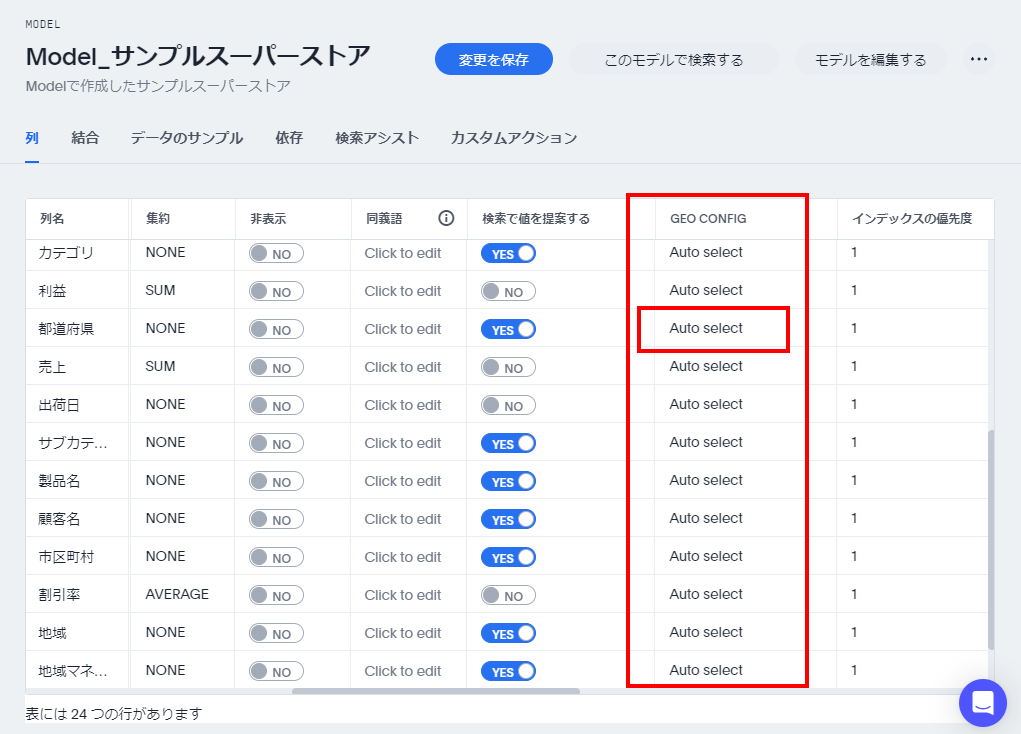Click the synonyms column info icon
The image size is (1021, 734).
(446, 218)
